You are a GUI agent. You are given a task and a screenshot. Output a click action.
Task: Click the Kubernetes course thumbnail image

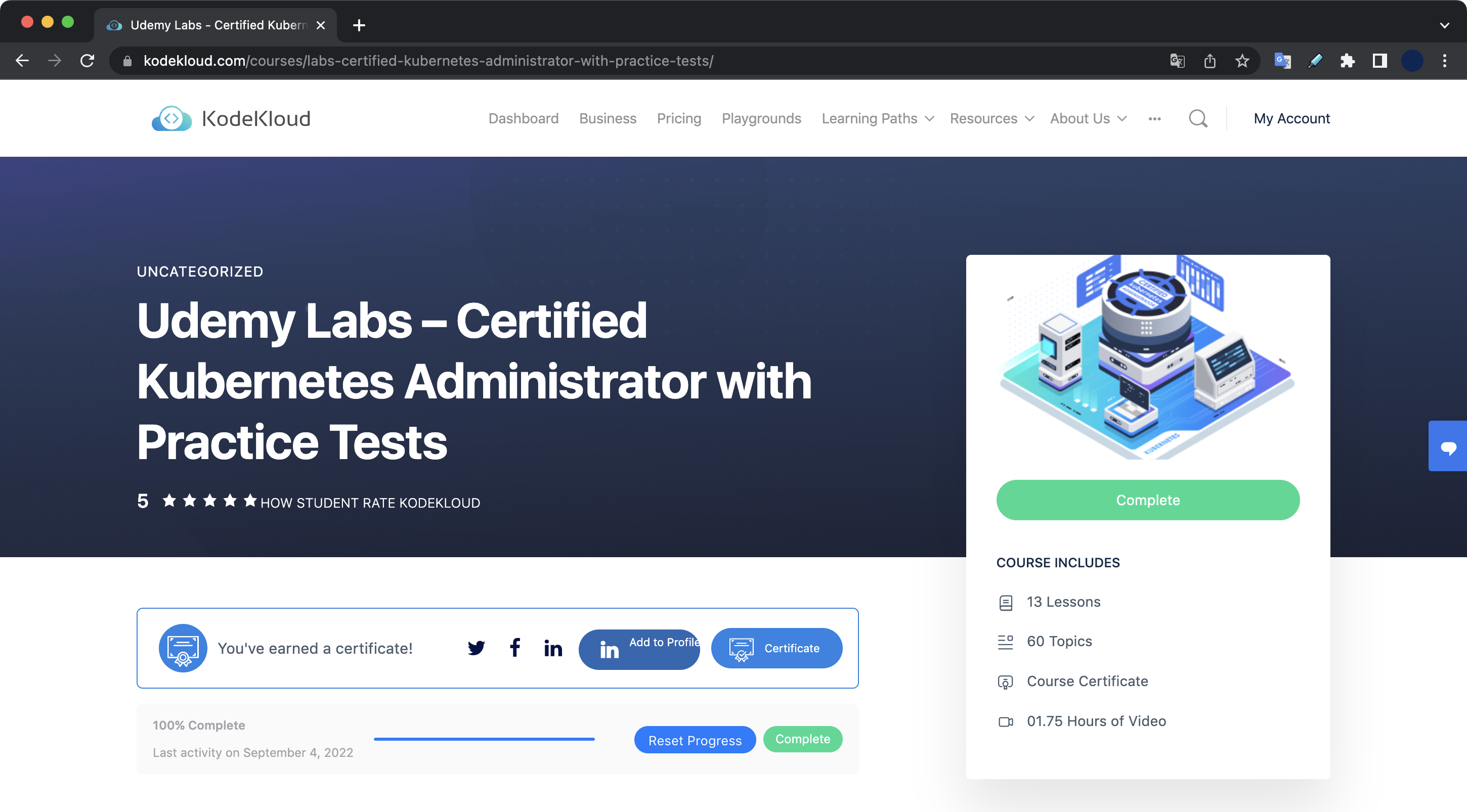pyautogui.click(x=1147, y=358)
